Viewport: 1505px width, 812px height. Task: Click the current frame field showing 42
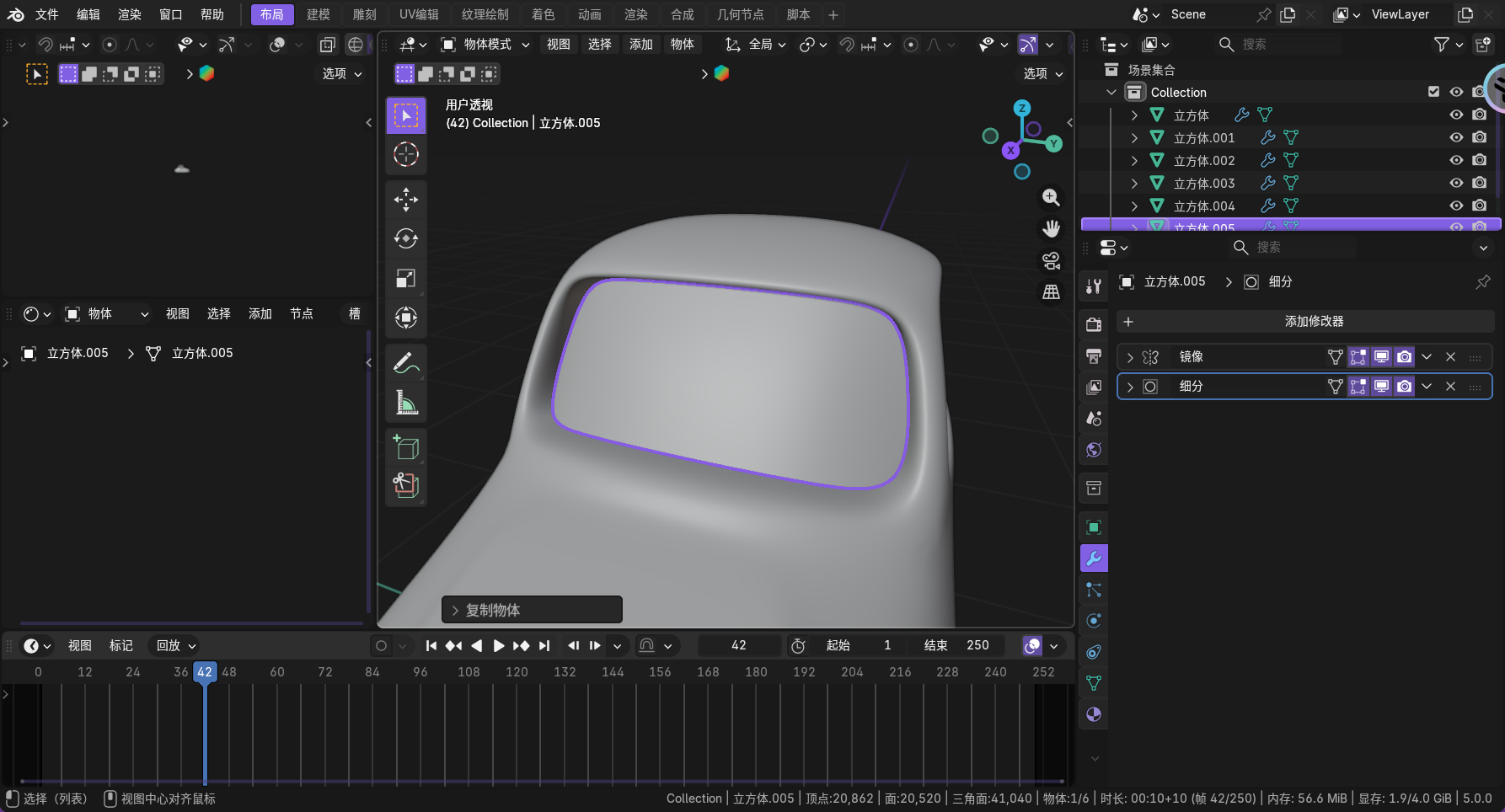(738, 645)
